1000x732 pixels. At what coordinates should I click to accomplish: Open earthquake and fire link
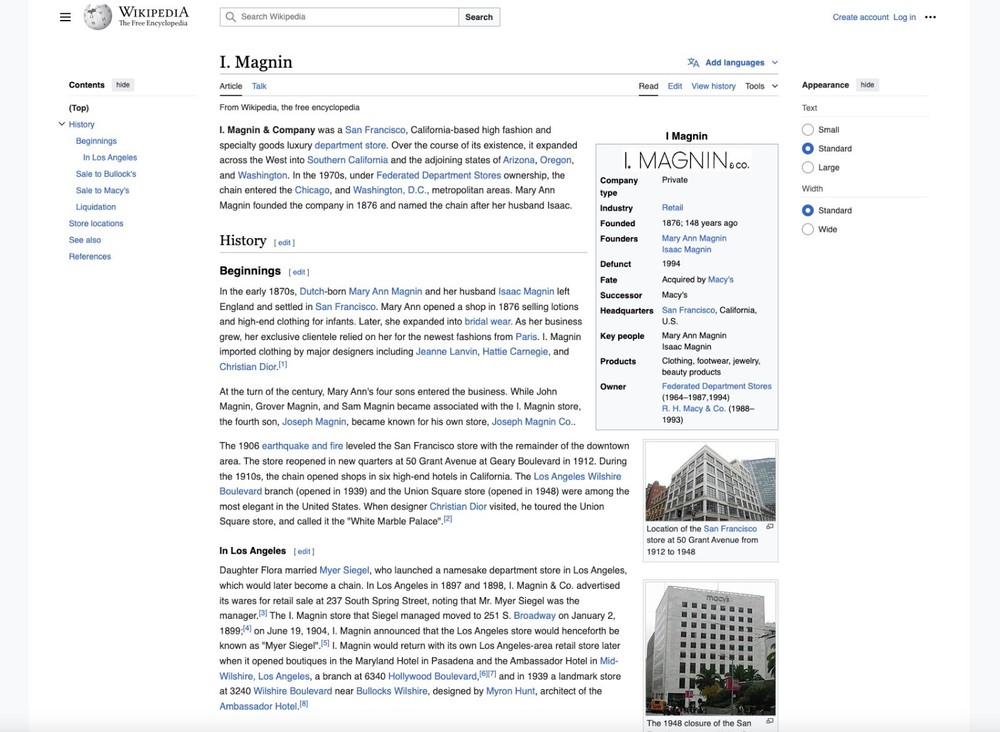pyautogui.click(x=302, y=446)
